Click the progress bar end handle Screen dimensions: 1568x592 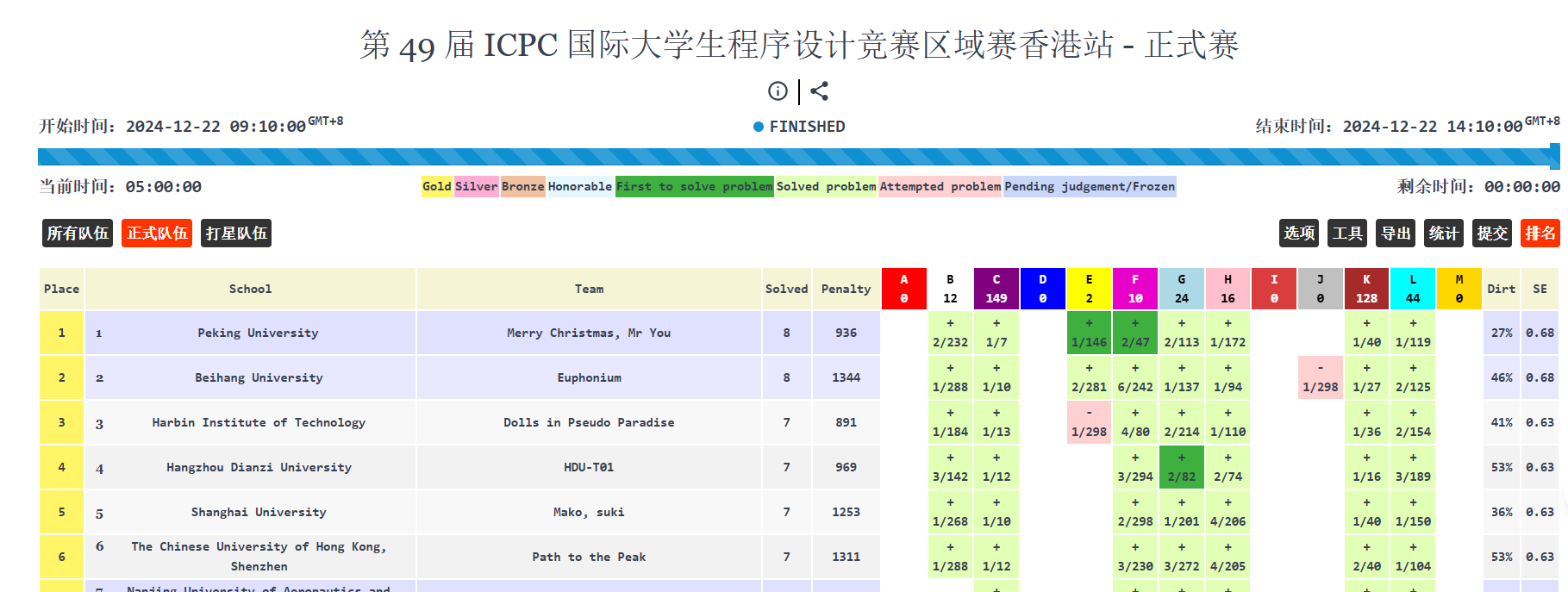coord(1555,156)
